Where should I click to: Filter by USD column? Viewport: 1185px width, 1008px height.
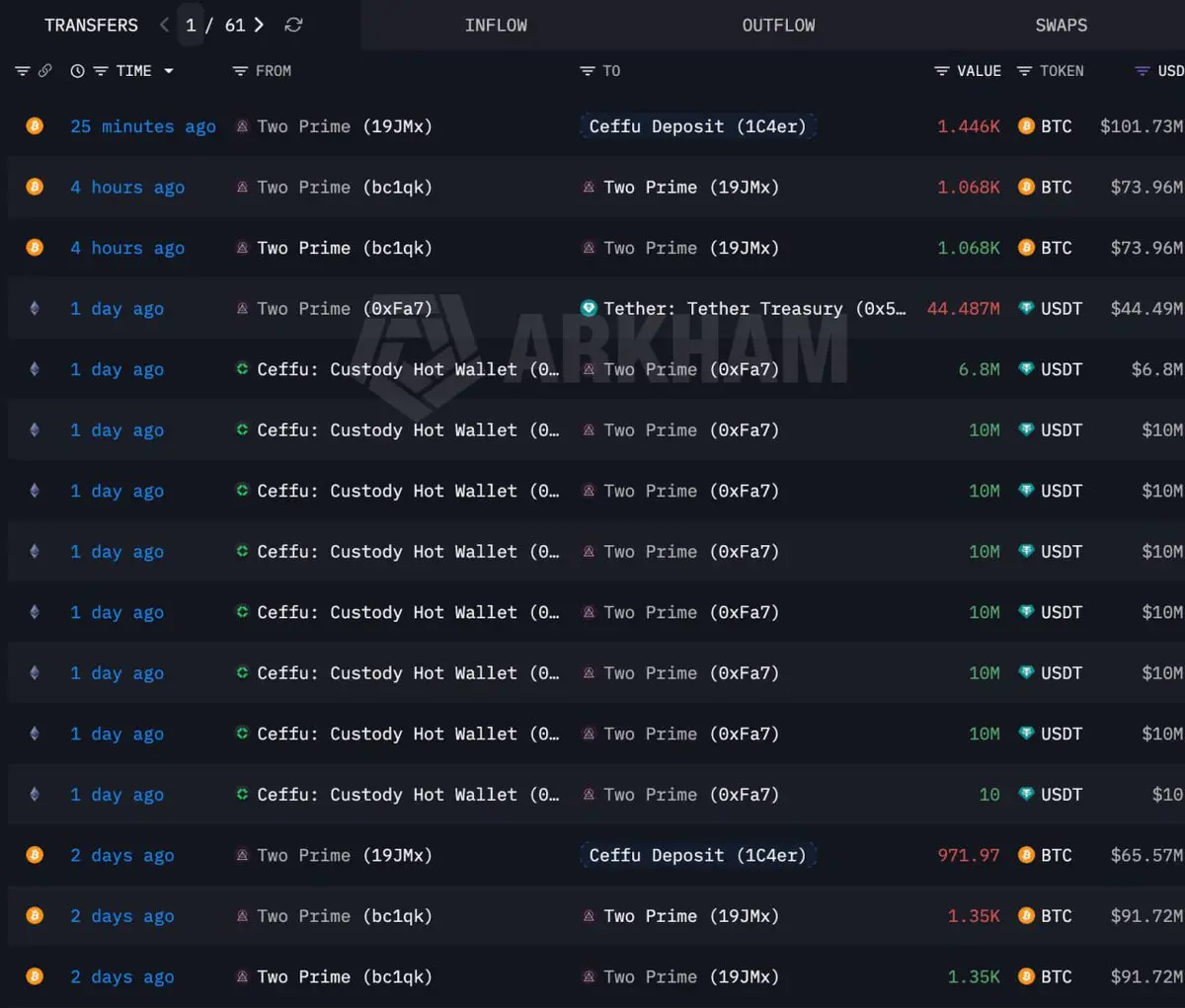pos(1142,71)
